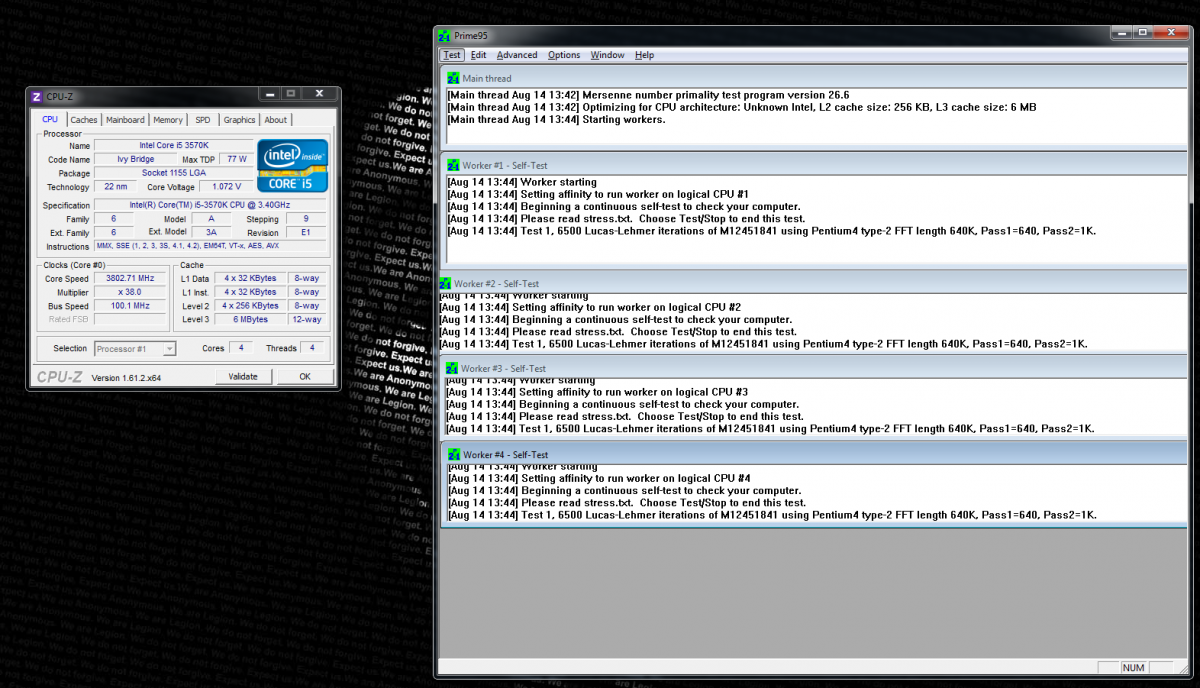The image size is (1200, 688).
Task: Click the Intel Core i5 logo
Action: pyautogui.click(x=293, y=166)
